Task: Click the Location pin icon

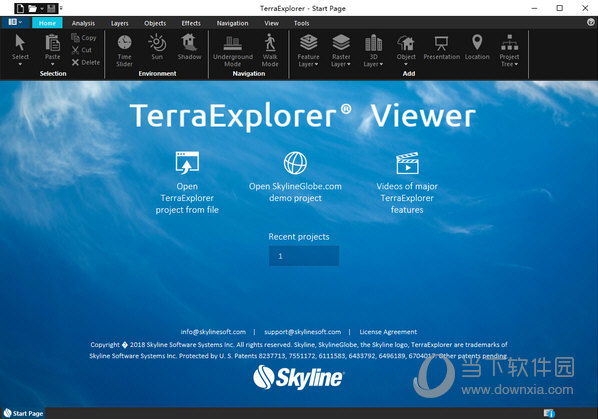Action: pyautogui.click(x=477, y=47)
